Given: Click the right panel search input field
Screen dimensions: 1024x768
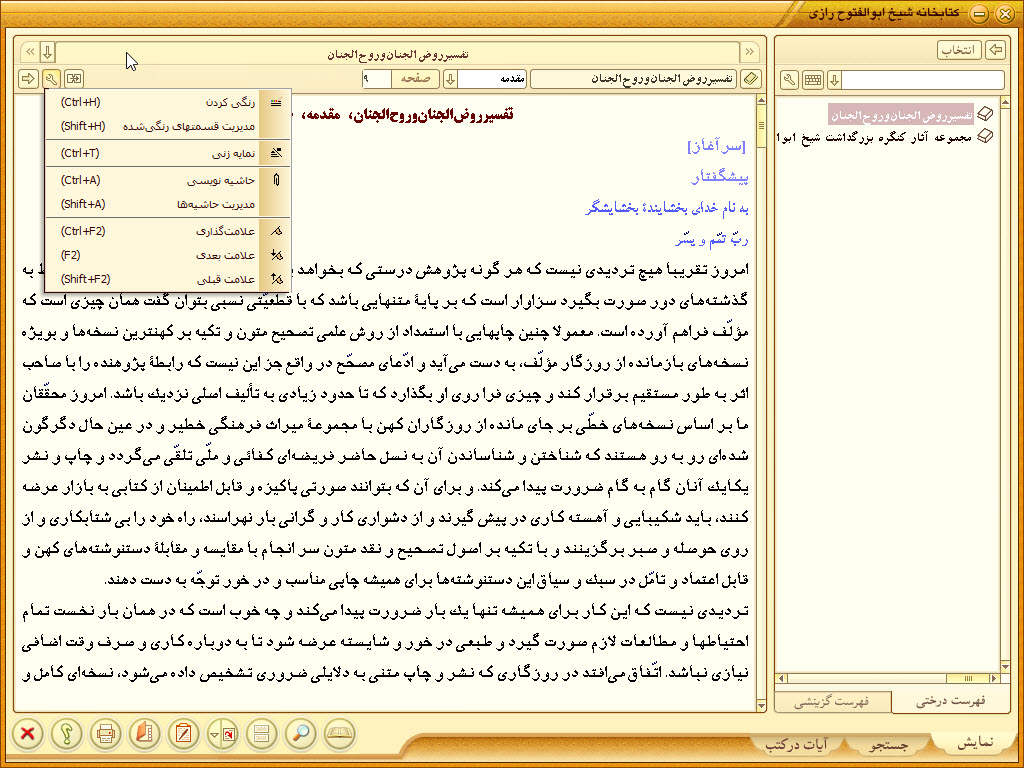Looking at the screenshot, I should coord(923,80).
